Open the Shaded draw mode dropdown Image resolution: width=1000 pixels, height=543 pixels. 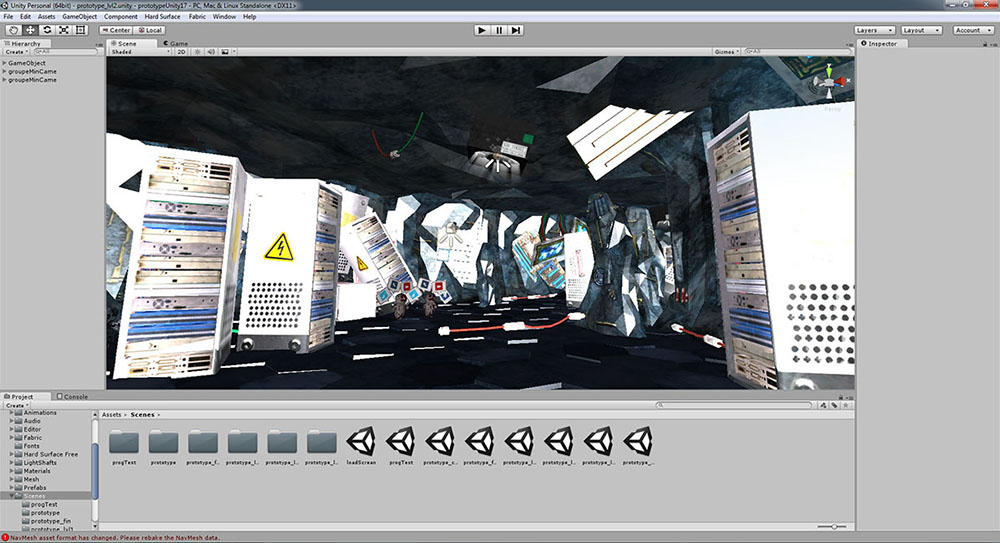140,51
